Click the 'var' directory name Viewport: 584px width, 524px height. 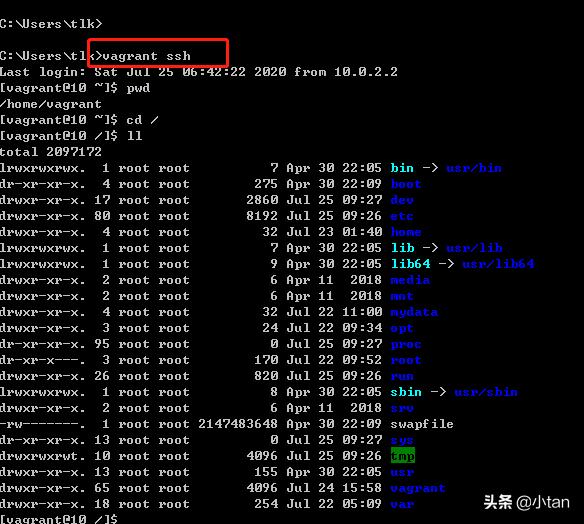pos(402,504)
